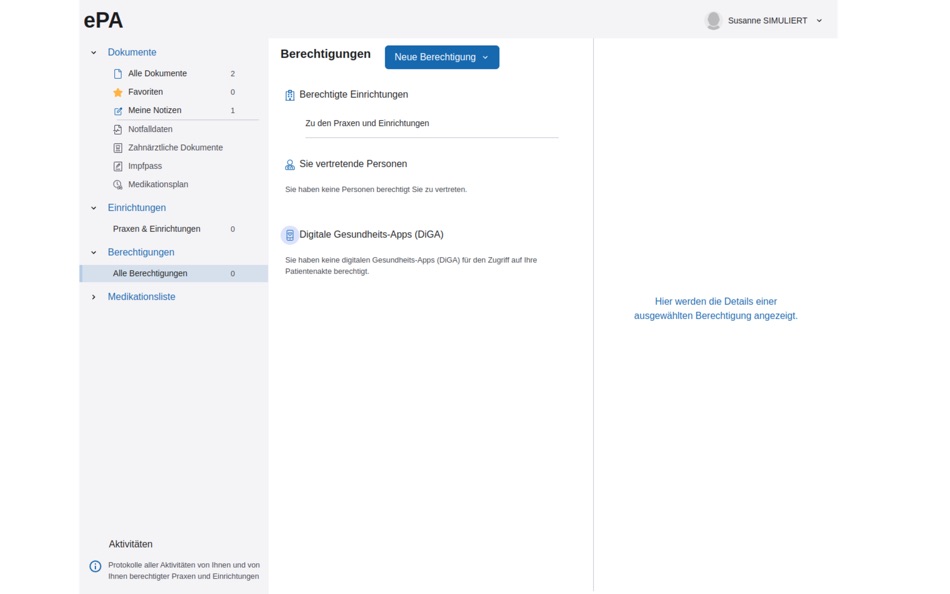Select Alle Berechtigungen in the sidebar
The height and width of the screenshot is (594, 950).
[150, 273]
